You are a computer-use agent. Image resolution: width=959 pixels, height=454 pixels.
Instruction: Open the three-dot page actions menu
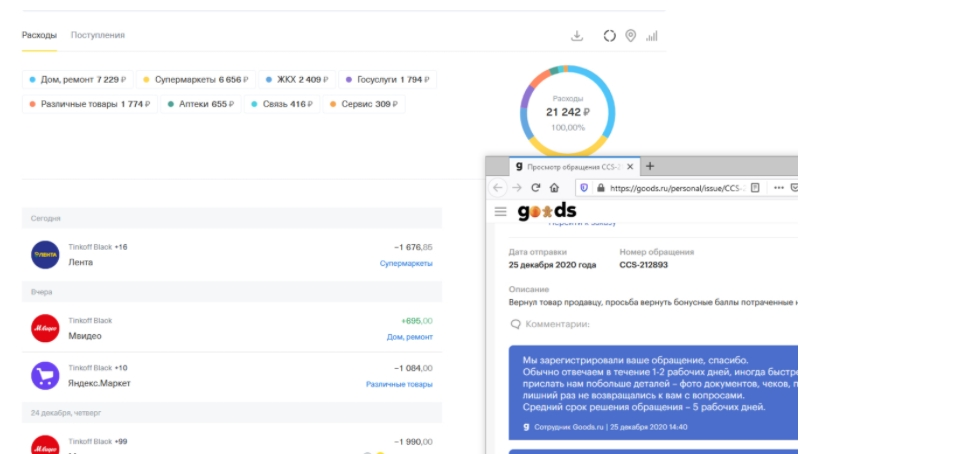coord(779,188)
